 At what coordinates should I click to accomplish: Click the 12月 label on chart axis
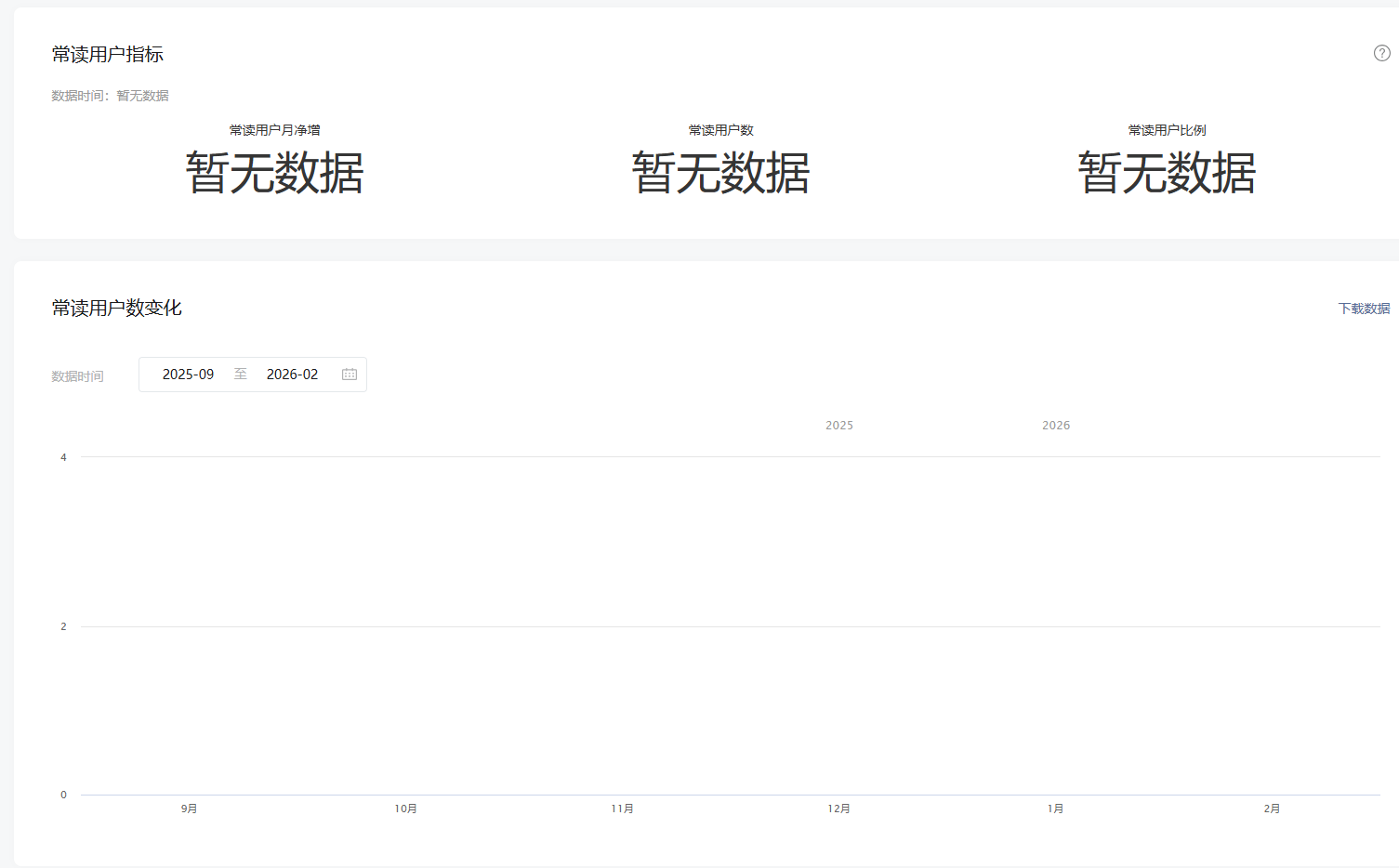[838, 809]
